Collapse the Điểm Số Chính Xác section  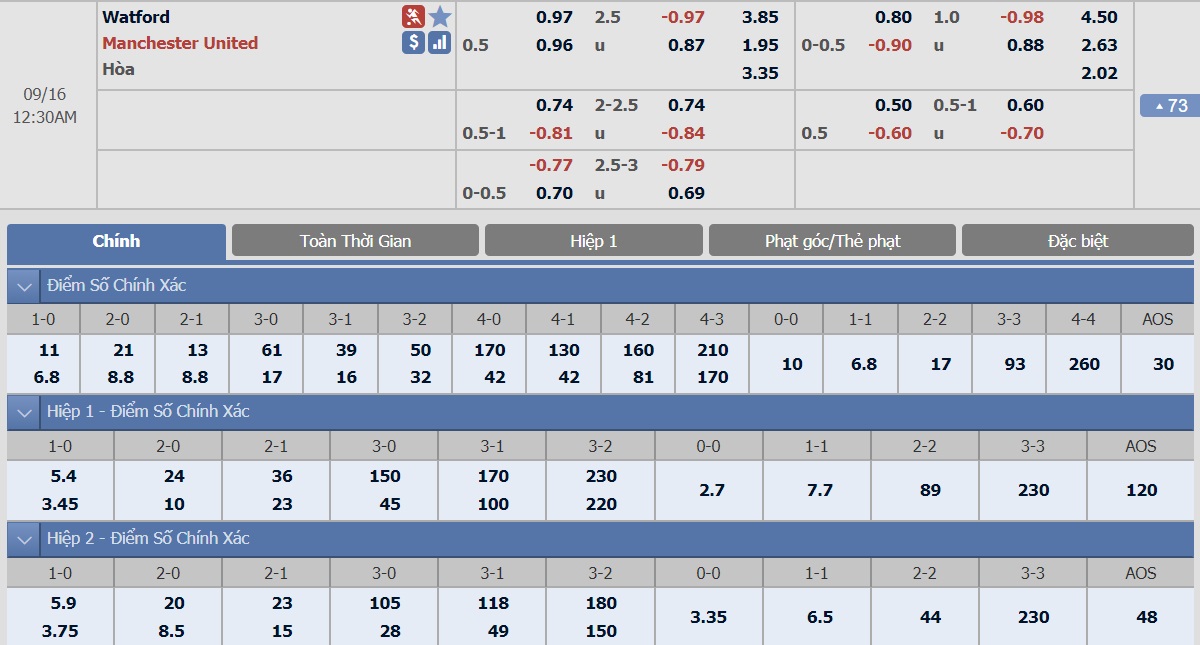tap(23, 286)
